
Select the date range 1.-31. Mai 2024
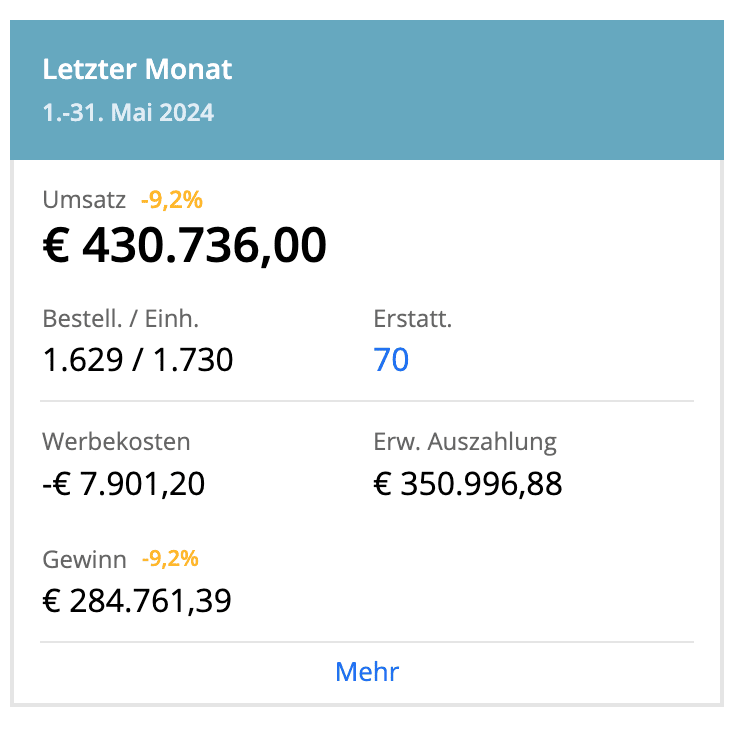pyautogui.click(x=128, y=112)
